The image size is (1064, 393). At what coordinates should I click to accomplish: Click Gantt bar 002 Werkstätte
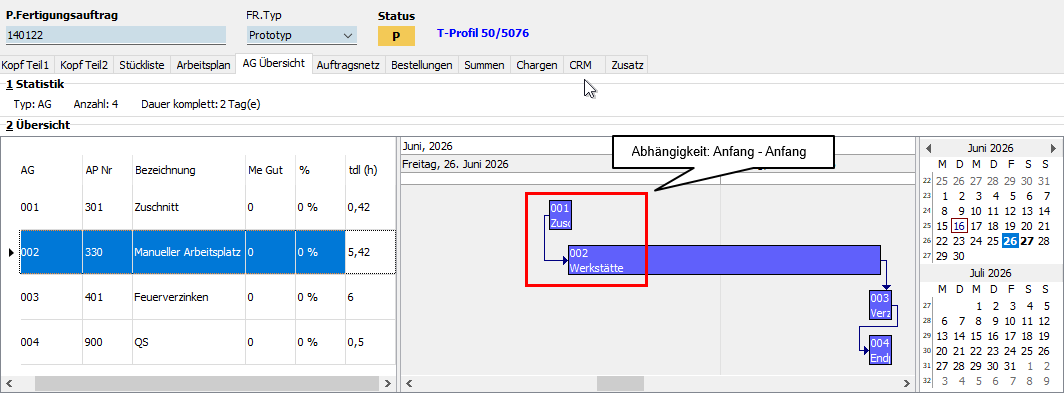point(724,260)
